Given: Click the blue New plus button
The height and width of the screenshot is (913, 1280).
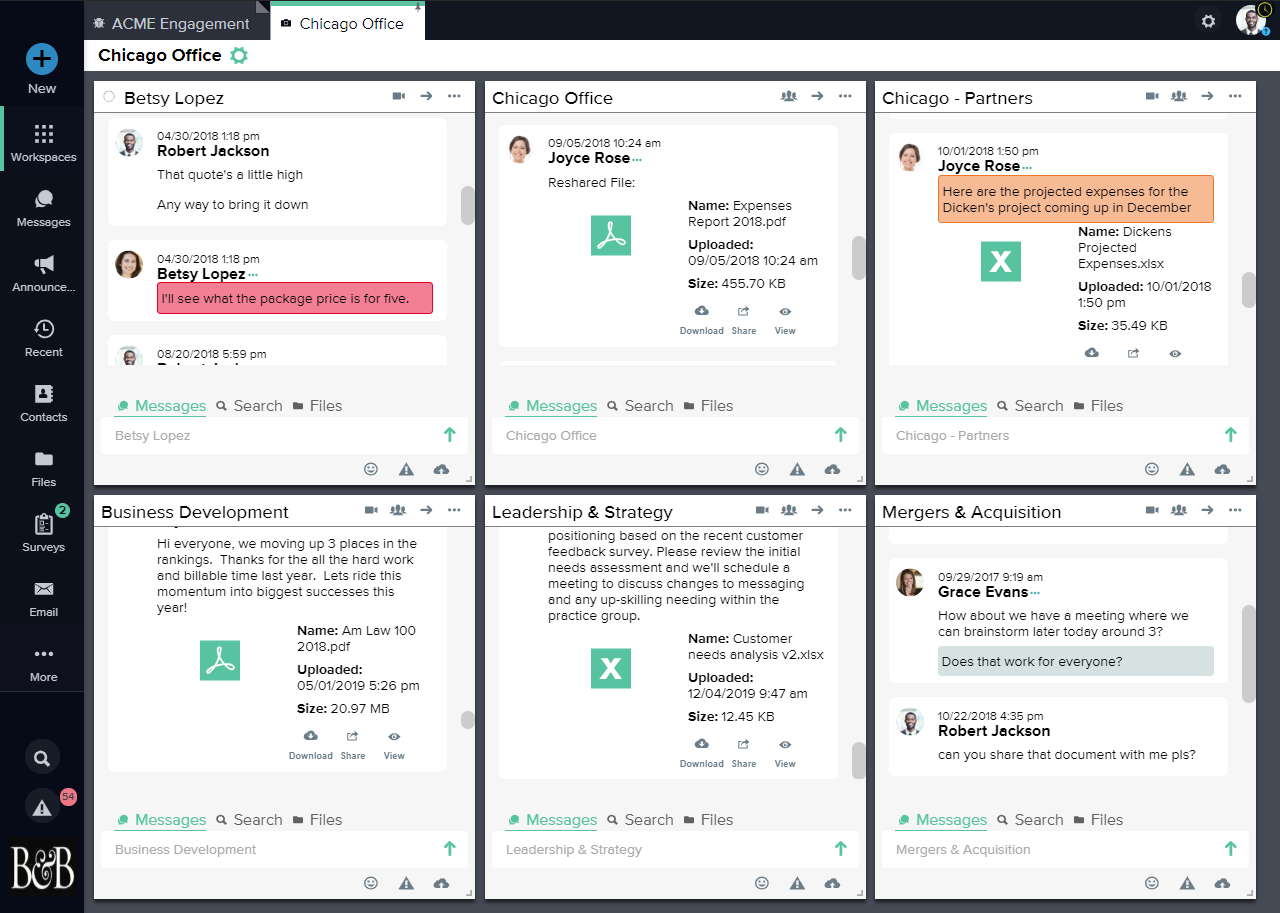Looking at the screenshot, I should coord(42,59).
